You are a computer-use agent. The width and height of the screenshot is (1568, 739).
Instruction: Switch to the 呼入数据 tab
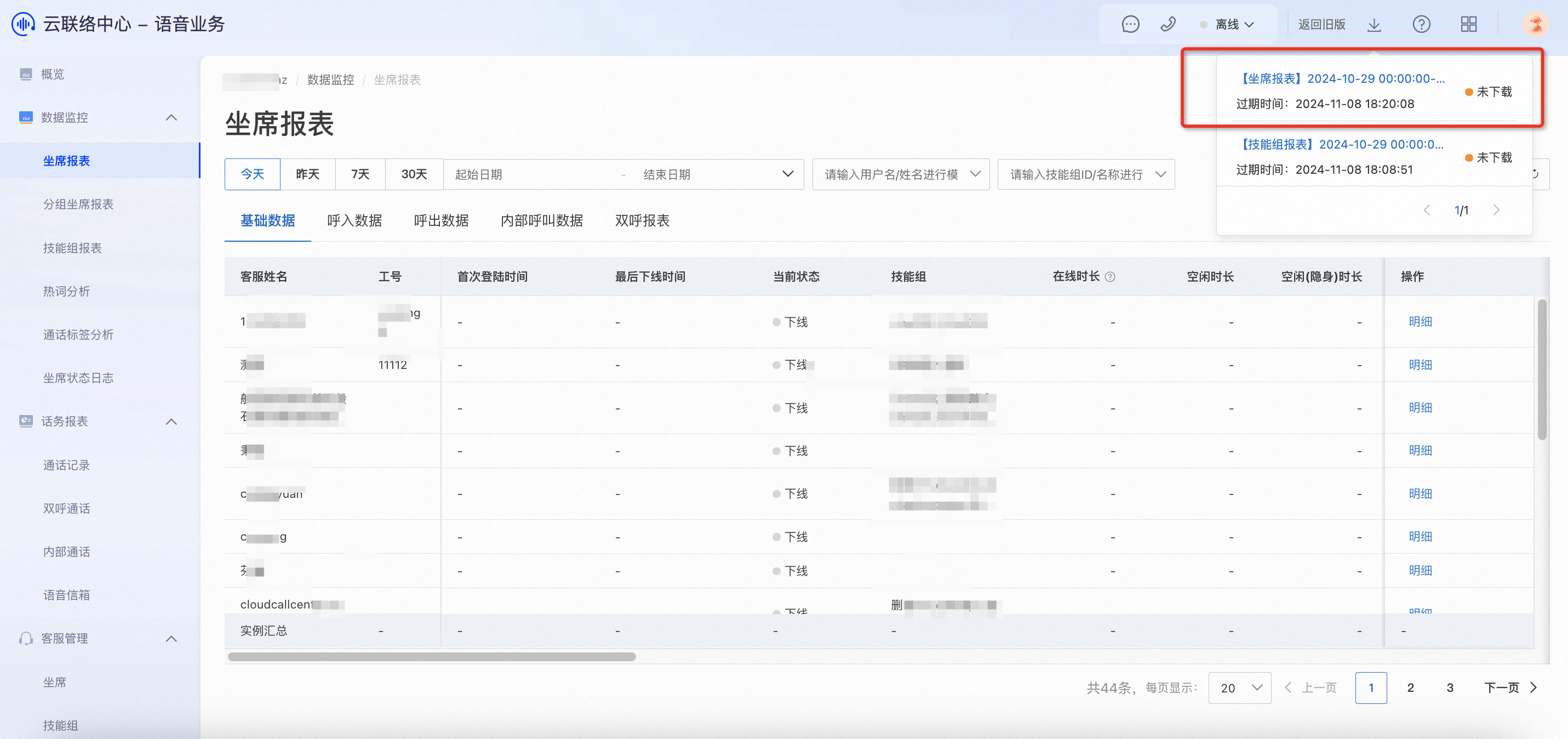tap(354, 220)
